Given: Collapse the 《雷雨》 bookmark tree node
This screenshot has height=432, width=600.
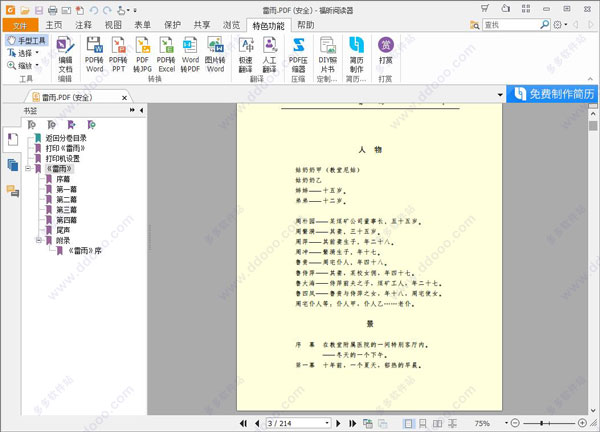Looking at the screenshot, I should pyautogui.click(x=28, y=168).
